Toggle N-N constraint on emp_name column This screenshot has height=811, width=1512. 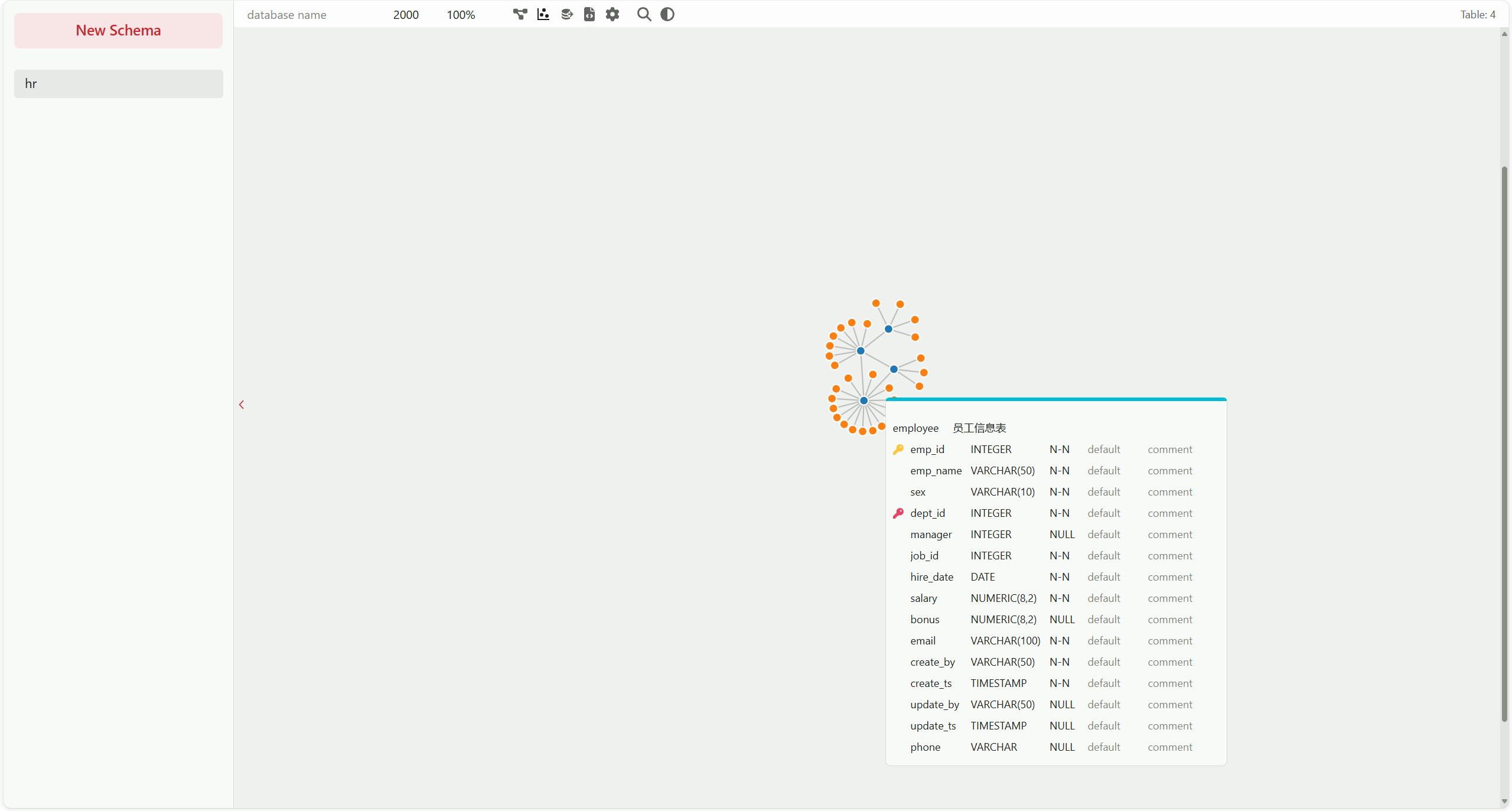pos(1059,471)
